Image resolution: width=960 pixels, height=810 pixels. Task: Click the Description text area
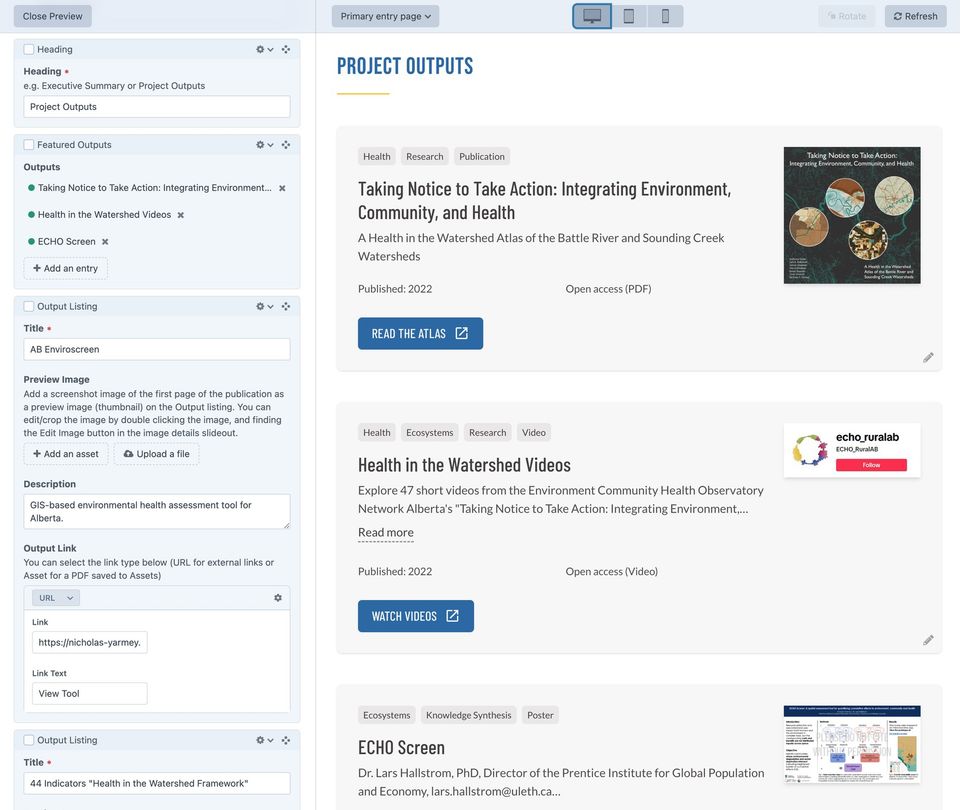(157, 511)
